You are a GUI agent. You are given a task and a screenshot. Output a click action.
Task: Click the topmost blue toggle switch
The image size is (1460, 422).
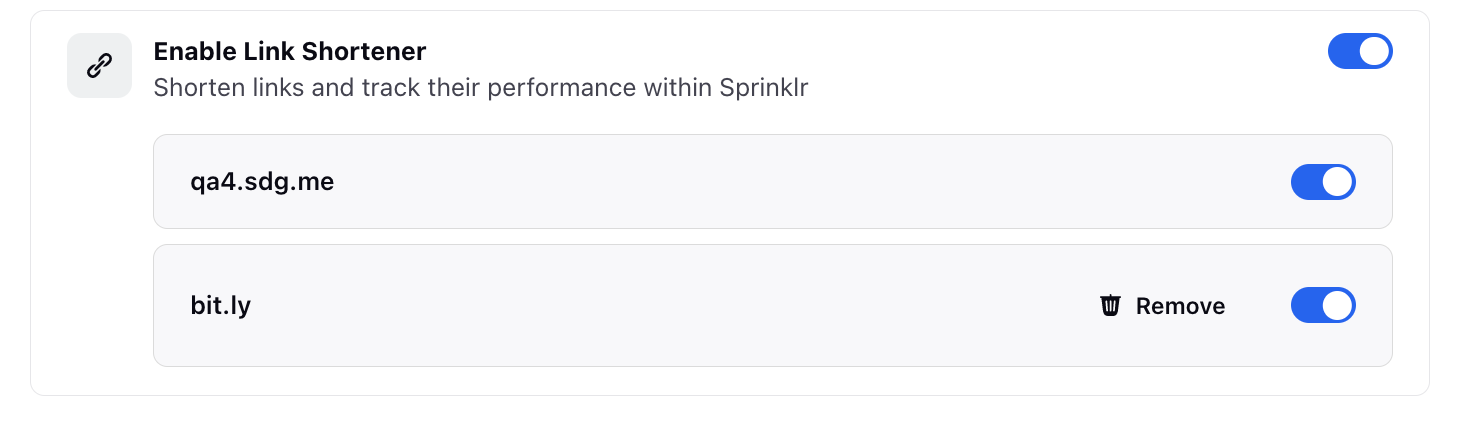1360,51
